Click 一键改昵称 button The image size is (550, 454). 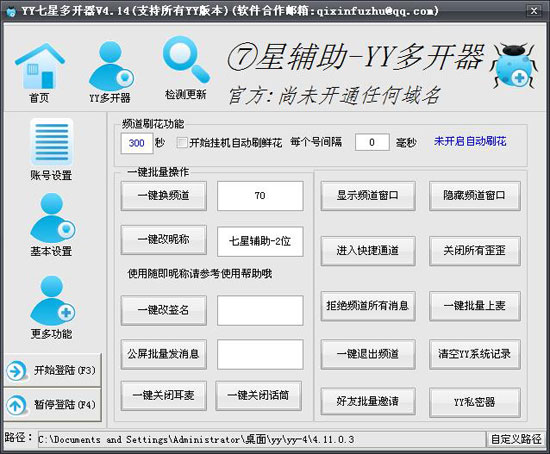click(x=164, y=240)
